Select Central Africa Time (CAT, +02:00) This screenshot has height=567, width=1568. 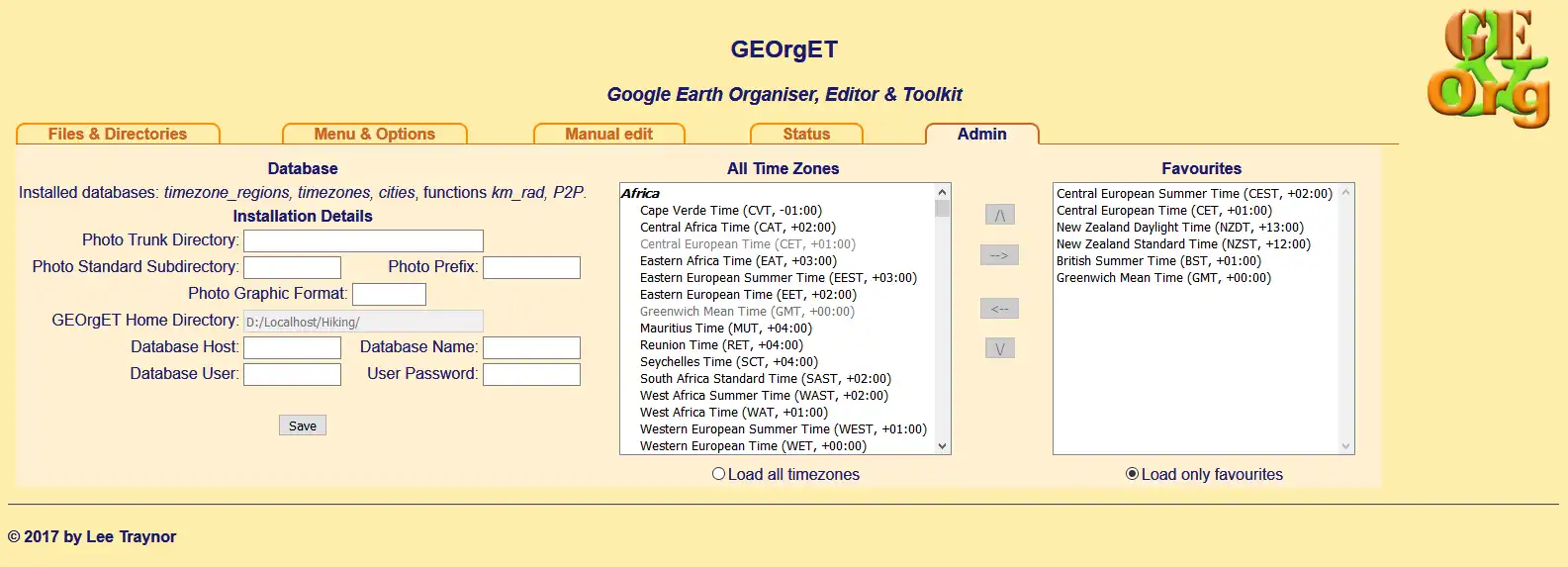tap(738, 228)
